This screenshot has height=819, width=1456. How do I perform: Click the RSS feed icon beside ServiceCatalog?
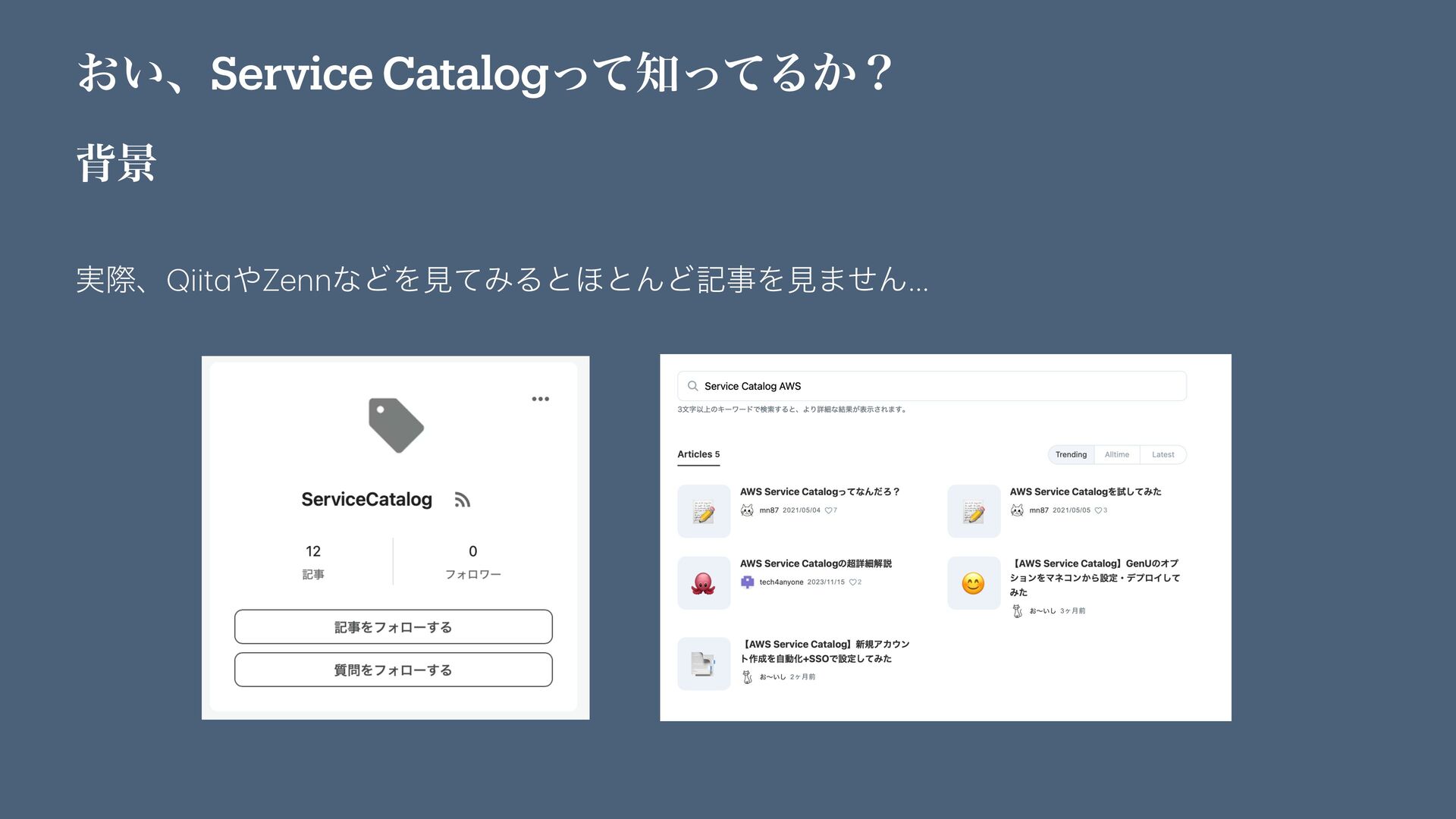[x=463, y=500]
